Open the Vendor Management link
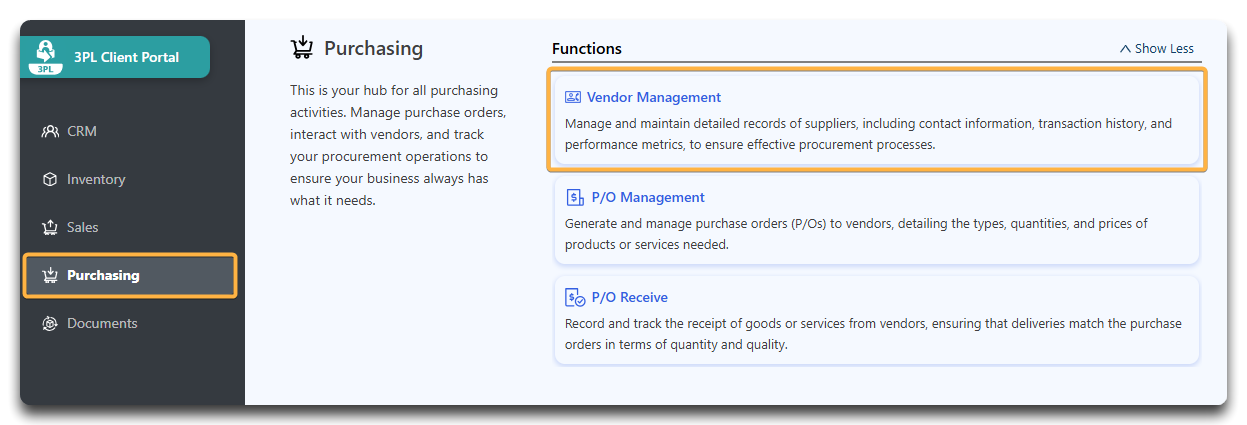This screenshot has width=1247, height=425. pyautogui.click(x=654, y=97)
